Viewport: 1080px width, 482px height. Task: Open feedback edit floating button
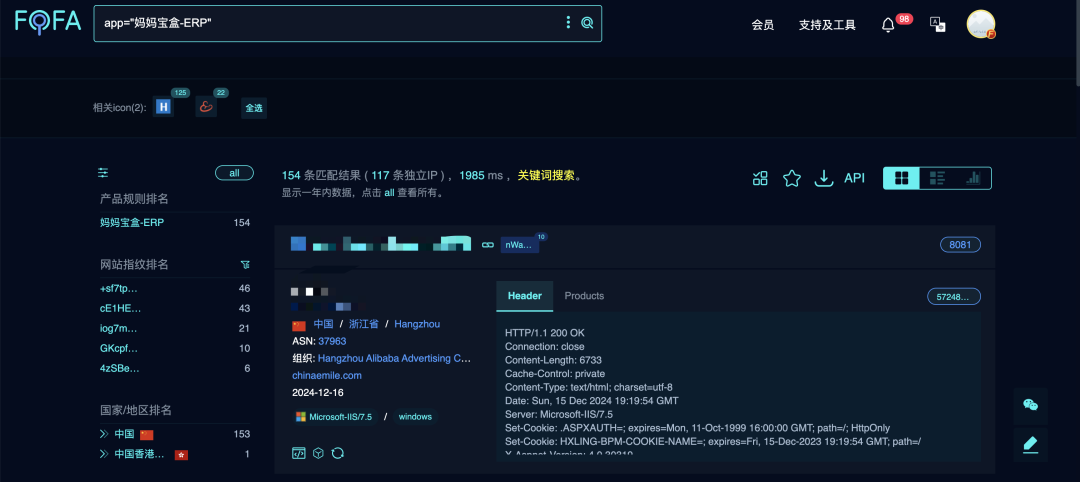[1030, 444]
